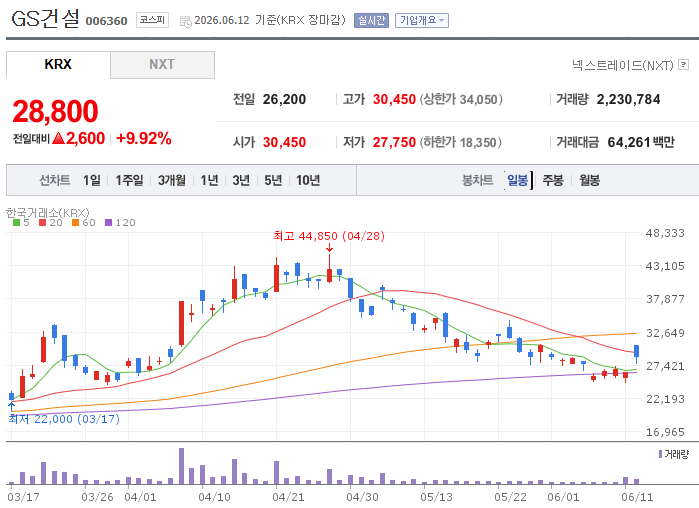Switch to the KRX tab

pos(58,65)
